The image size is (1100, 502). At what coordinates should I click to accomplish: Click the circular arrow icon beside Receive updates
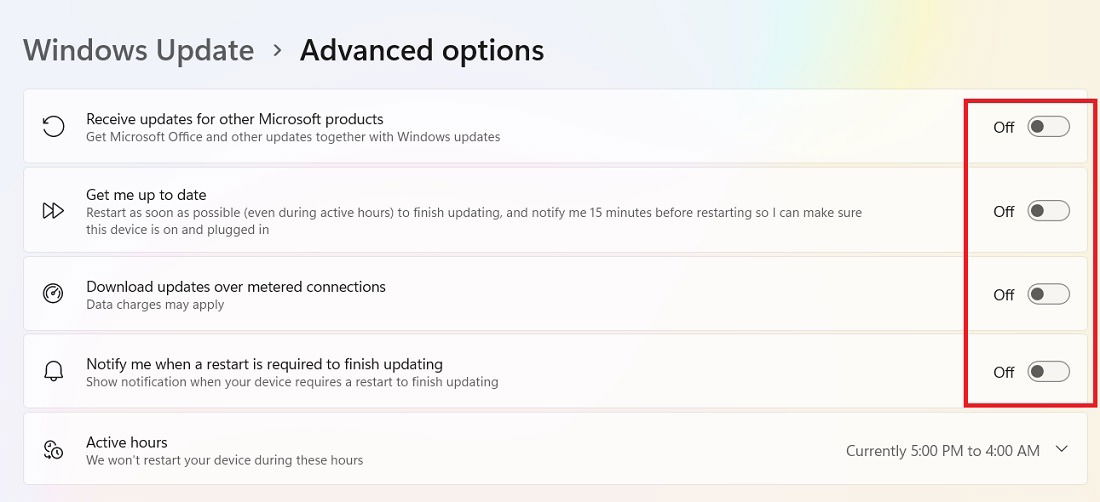coord(53,127)
